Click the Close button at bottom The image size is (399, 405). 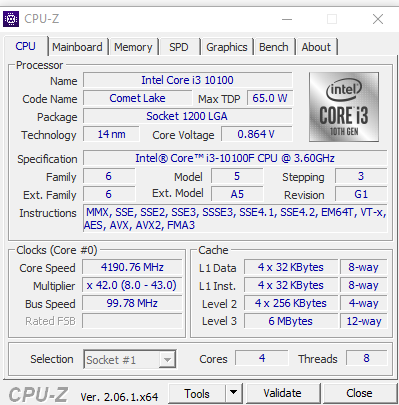click(359, 393)
